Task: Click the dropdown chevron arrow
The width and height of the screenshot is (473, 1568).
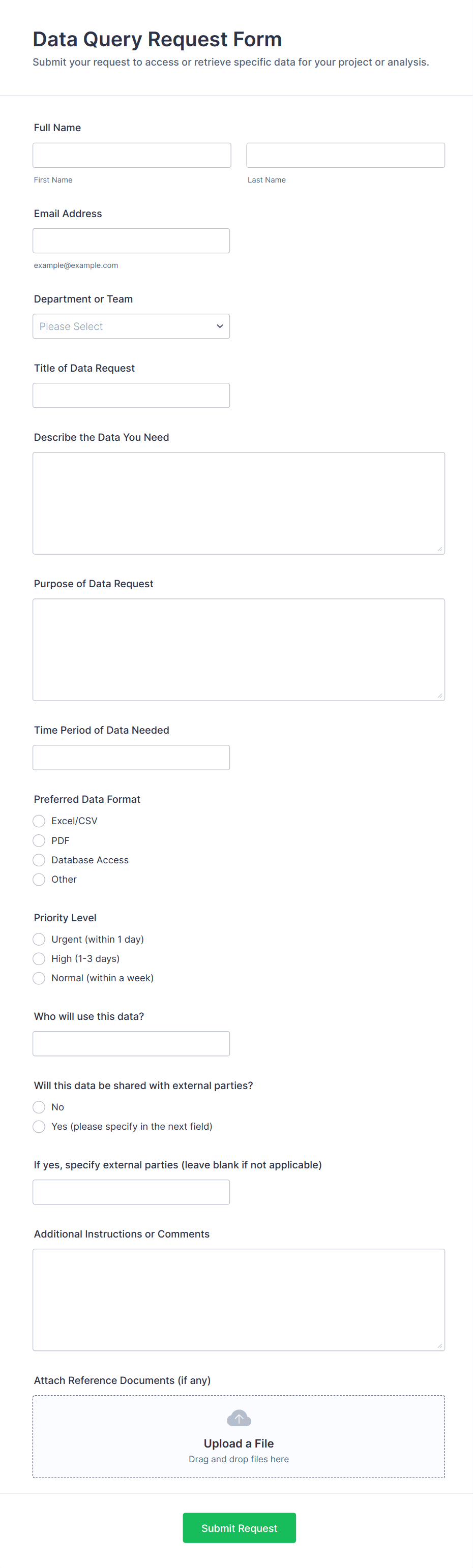Action: [220, 326]
